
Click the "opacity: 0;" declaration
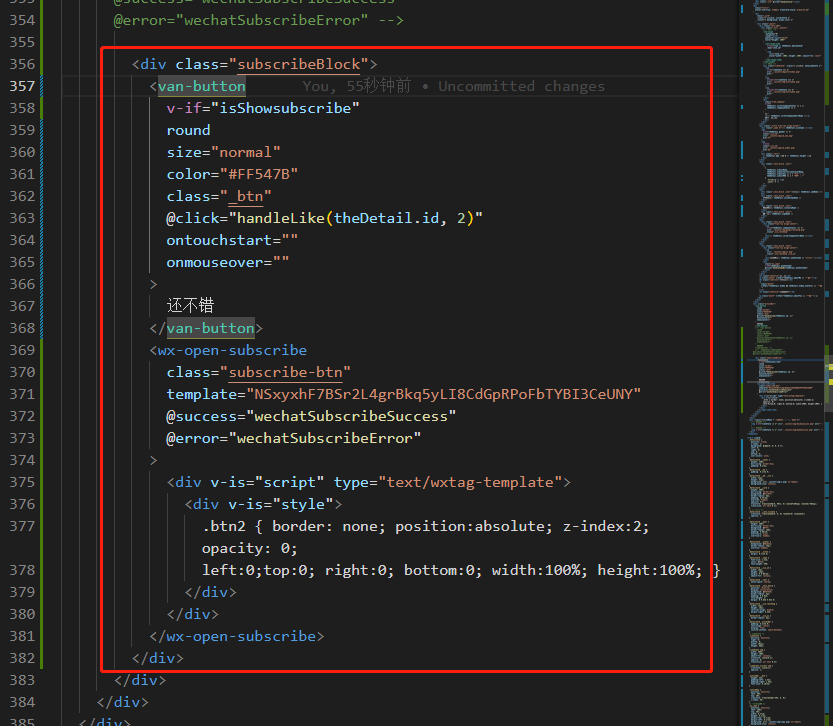(250, 549)
